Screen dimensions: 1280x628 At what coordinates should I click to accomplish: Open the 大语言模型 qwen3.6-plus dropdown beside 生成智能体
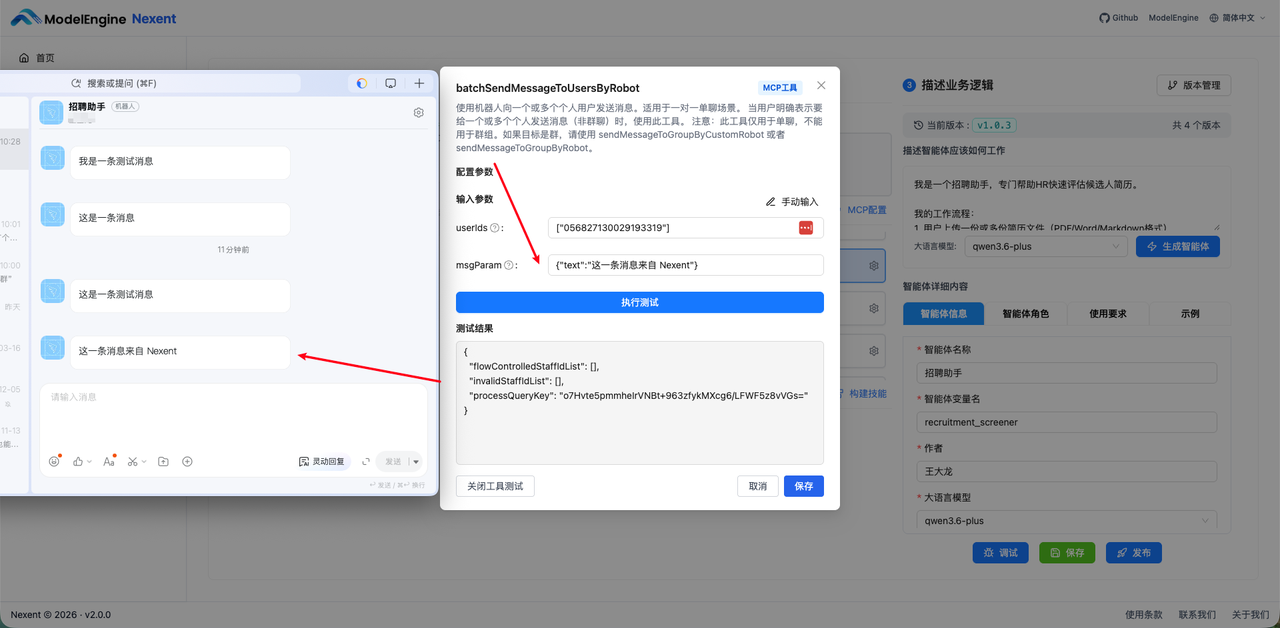click(x=1045, y=246)
